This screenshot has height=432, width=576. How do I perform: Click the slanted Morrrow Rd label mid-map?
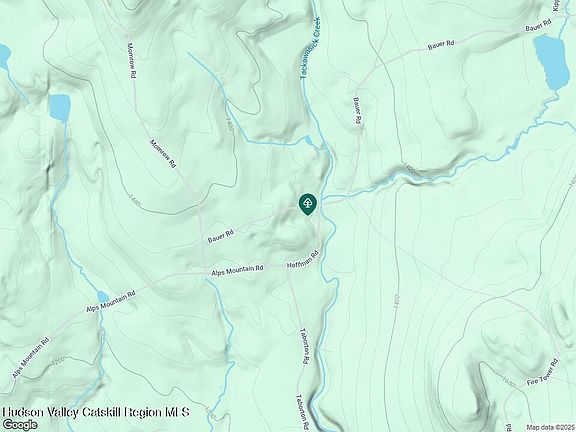point(163,154)
